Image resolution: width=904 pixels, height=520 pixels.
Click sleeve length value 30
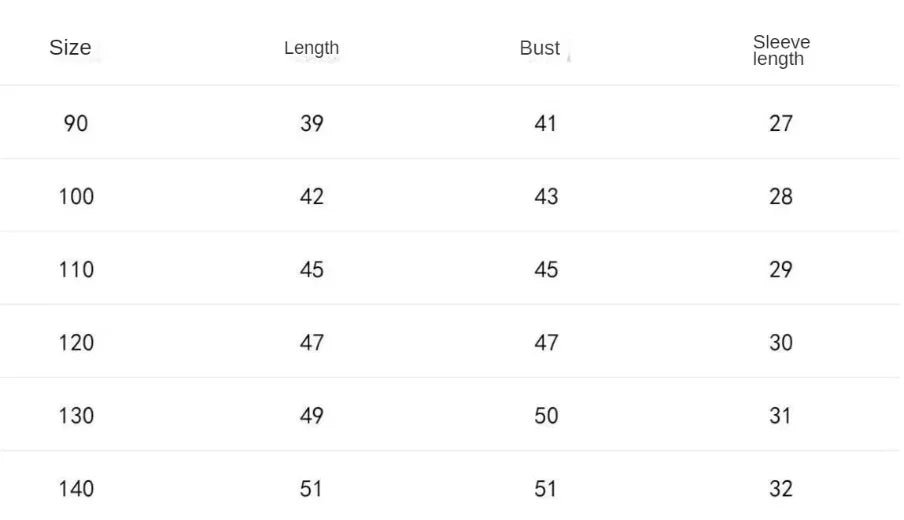[x=781, y=343]
